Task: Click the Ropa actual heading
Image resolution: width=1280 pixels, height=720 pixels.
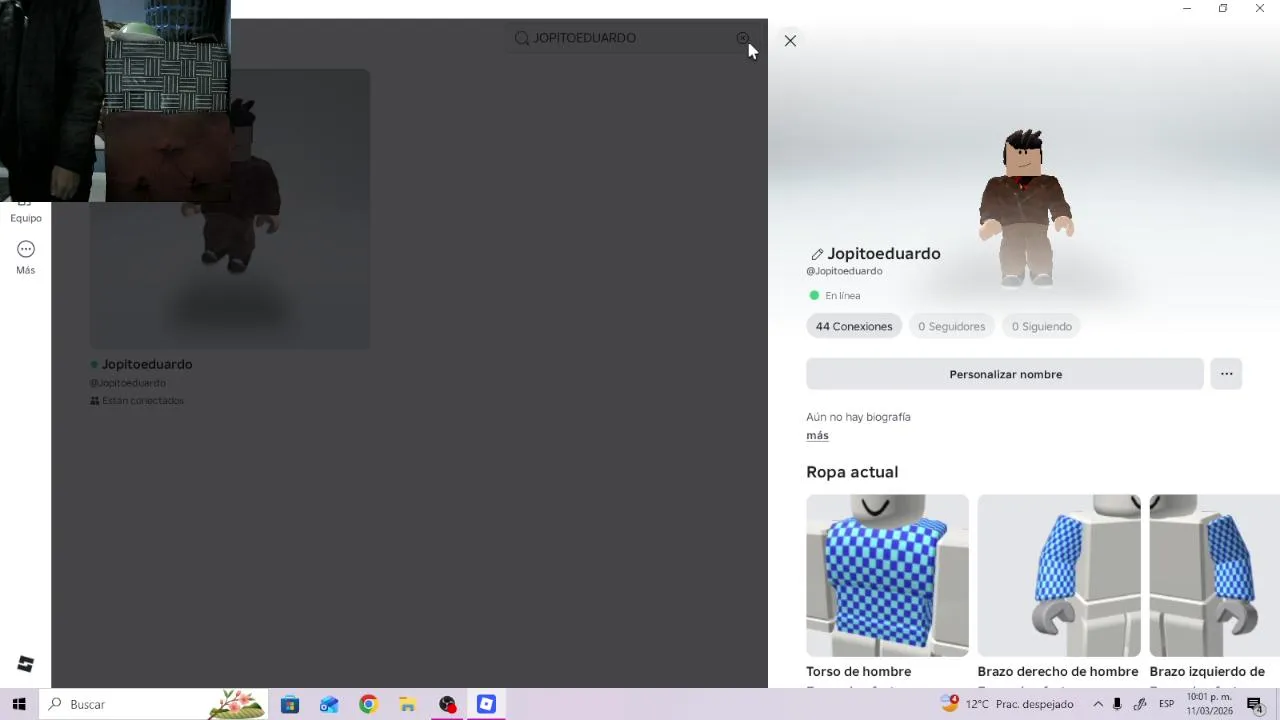Action: 852,472
